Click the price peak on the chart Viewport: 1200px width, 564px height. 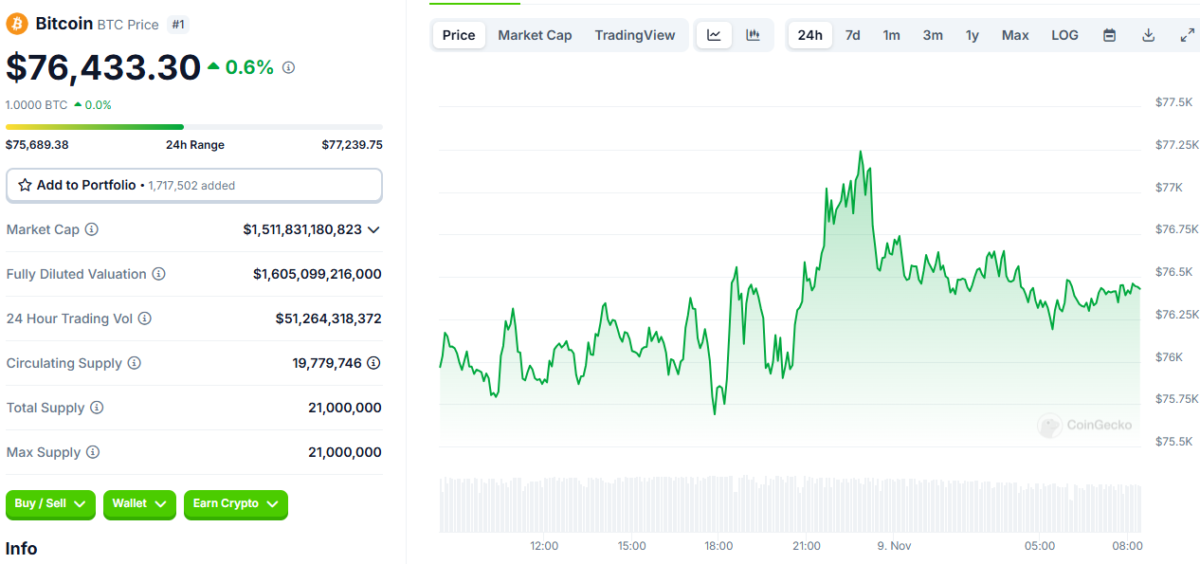(x=860, y=152)
